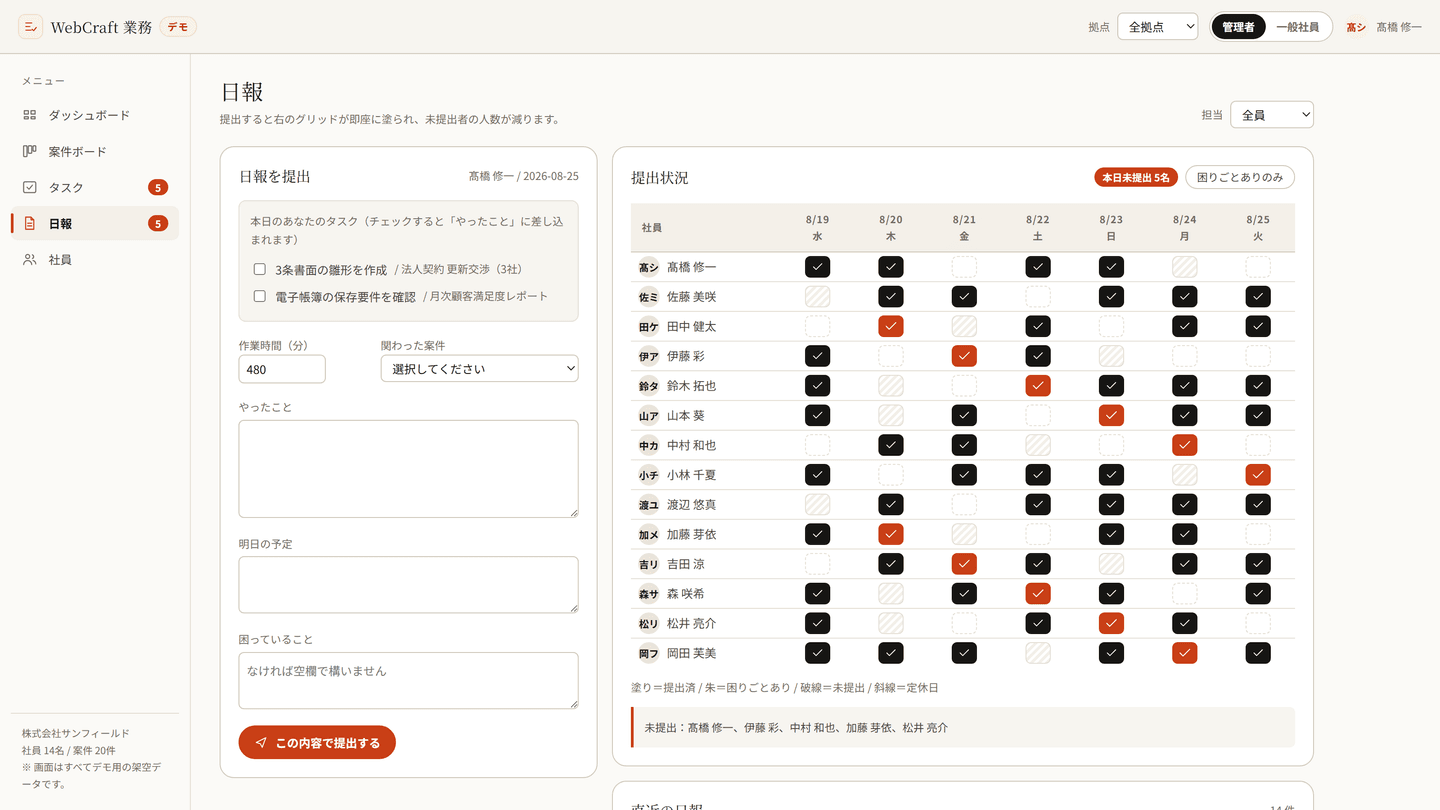The height and width of the screenshot is (810, 1440).
Task: Click the 明日の予定 text area
Action: (x=408, y=585)
